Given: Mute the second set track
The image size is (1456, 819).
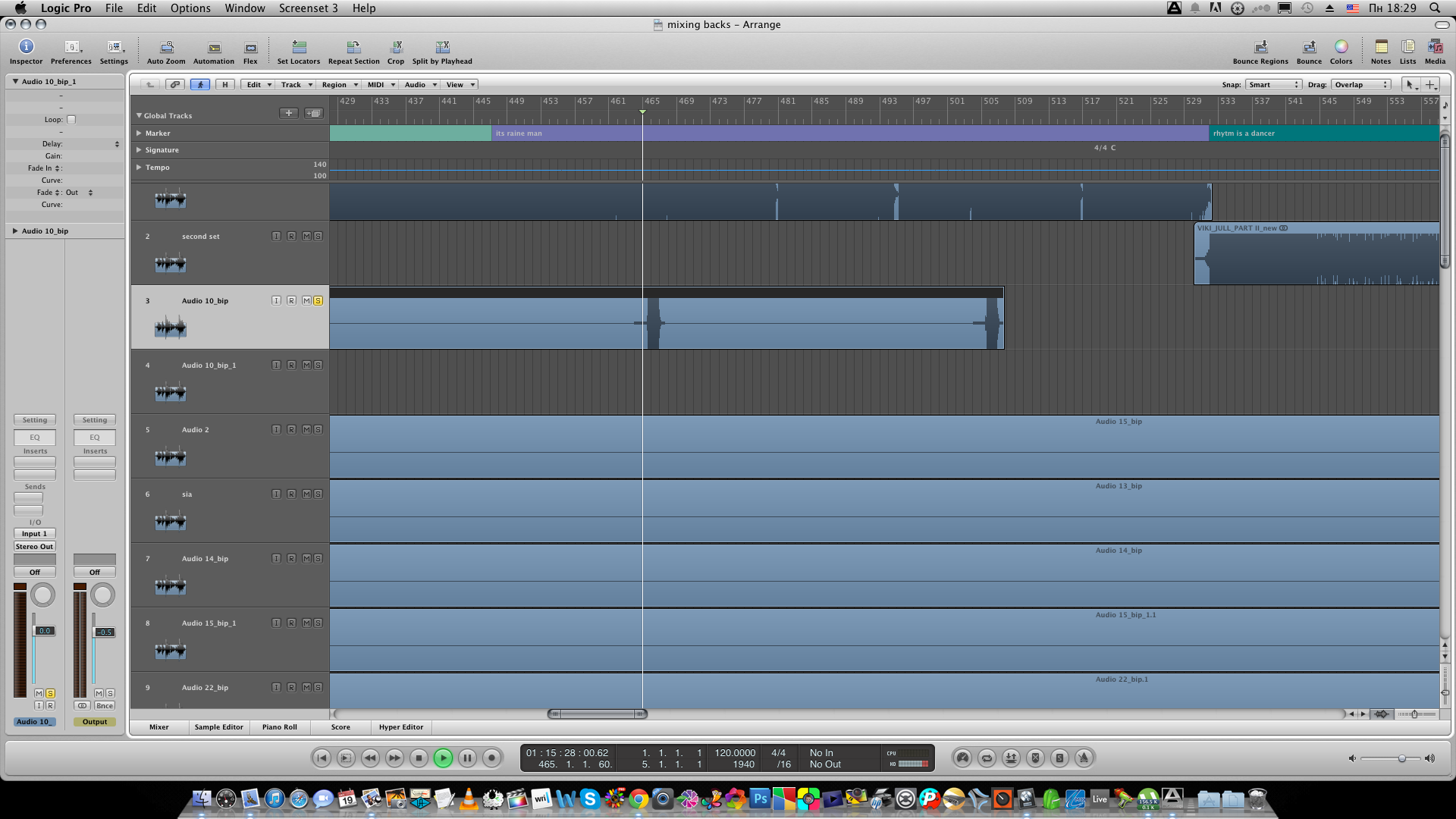Looking at the screenshot, I should [306, 237].
